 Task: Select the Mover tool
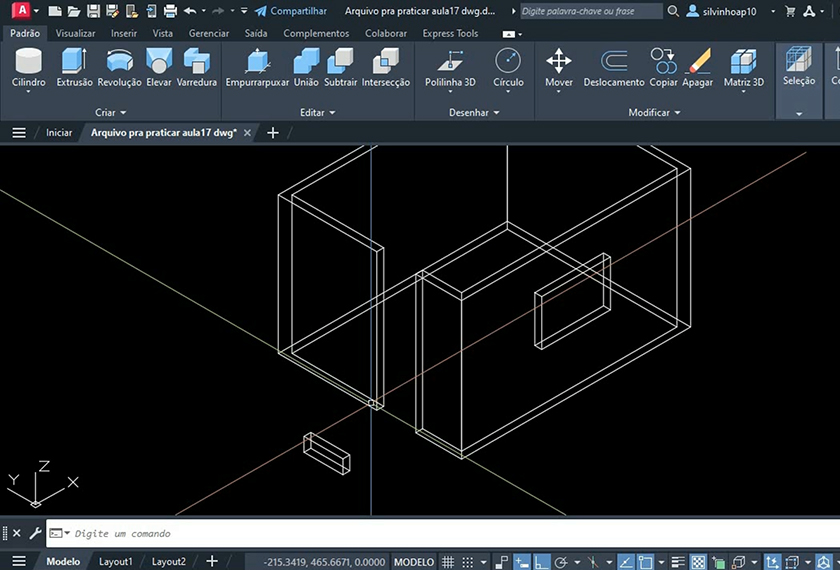[x=558, y=68]
